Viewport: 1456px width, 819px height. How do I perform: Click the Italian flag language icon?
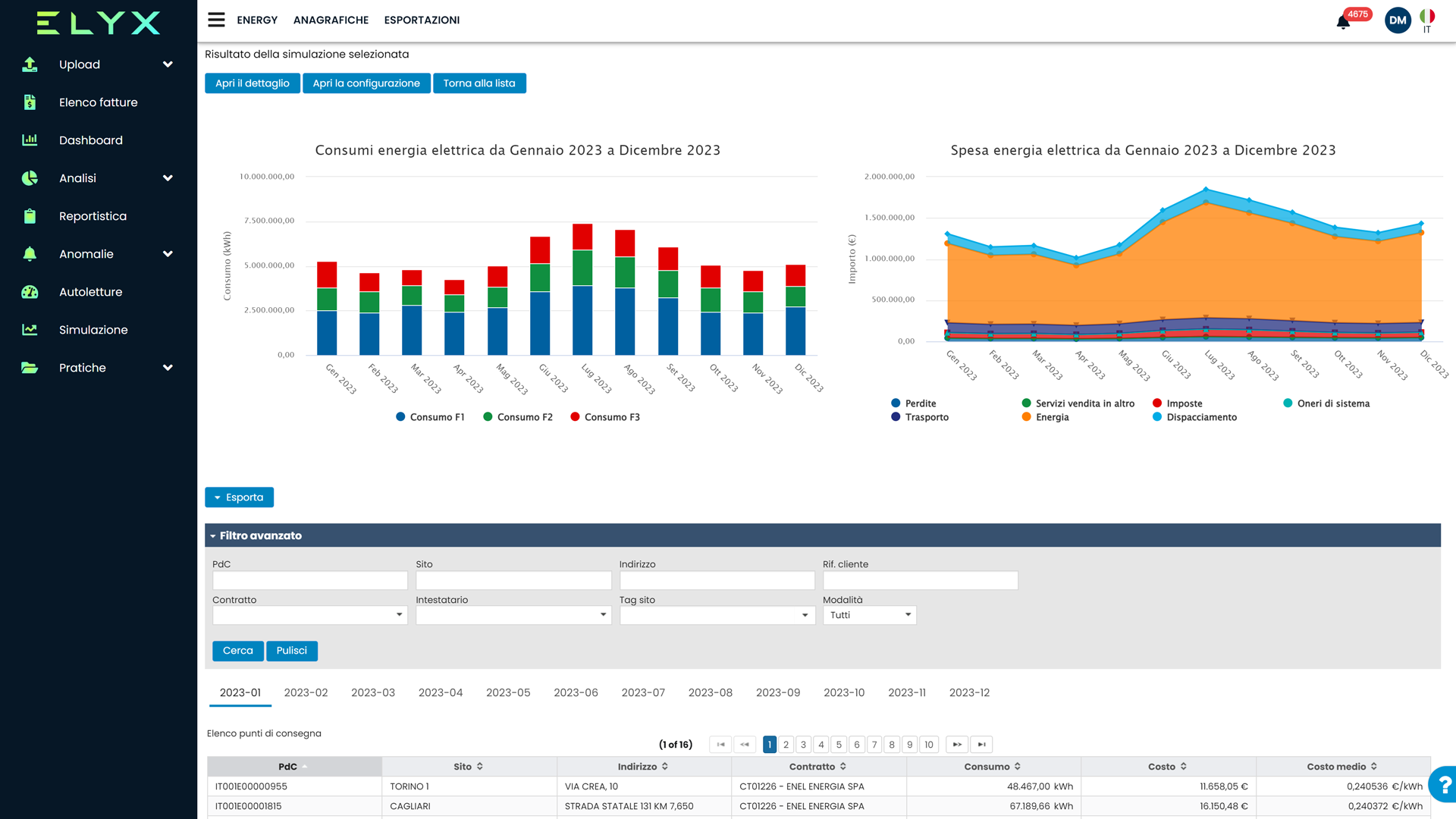point(1427,16)
